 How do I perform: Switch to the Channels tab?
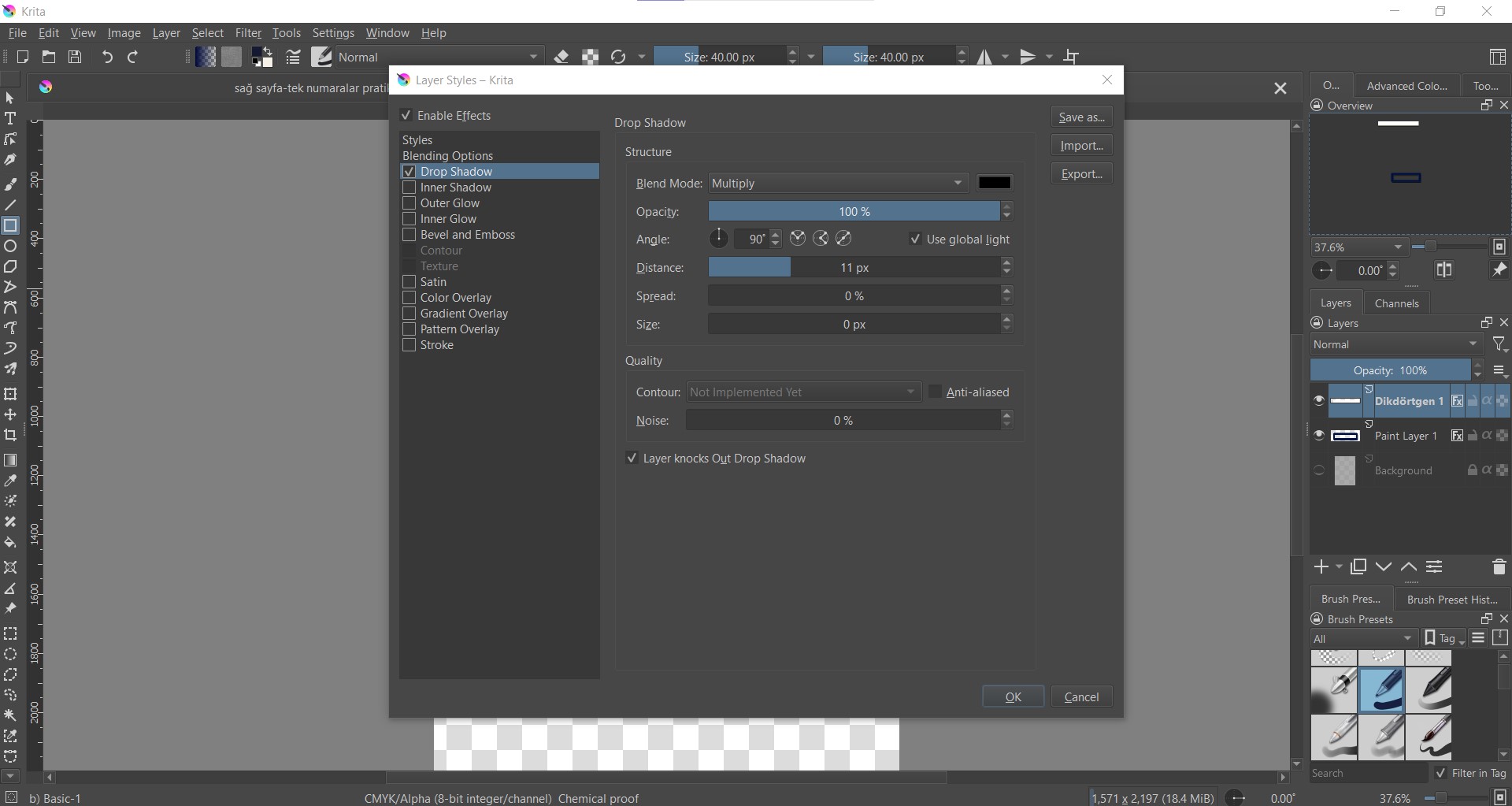tap(1396, 303)
